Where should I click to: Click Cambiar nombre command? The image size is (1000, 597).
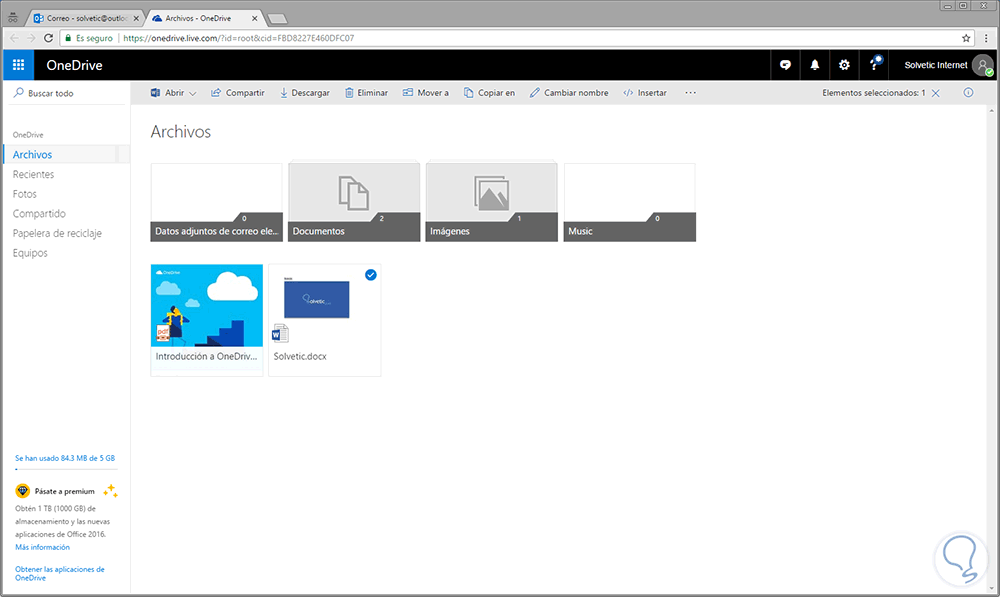point(569,92)
